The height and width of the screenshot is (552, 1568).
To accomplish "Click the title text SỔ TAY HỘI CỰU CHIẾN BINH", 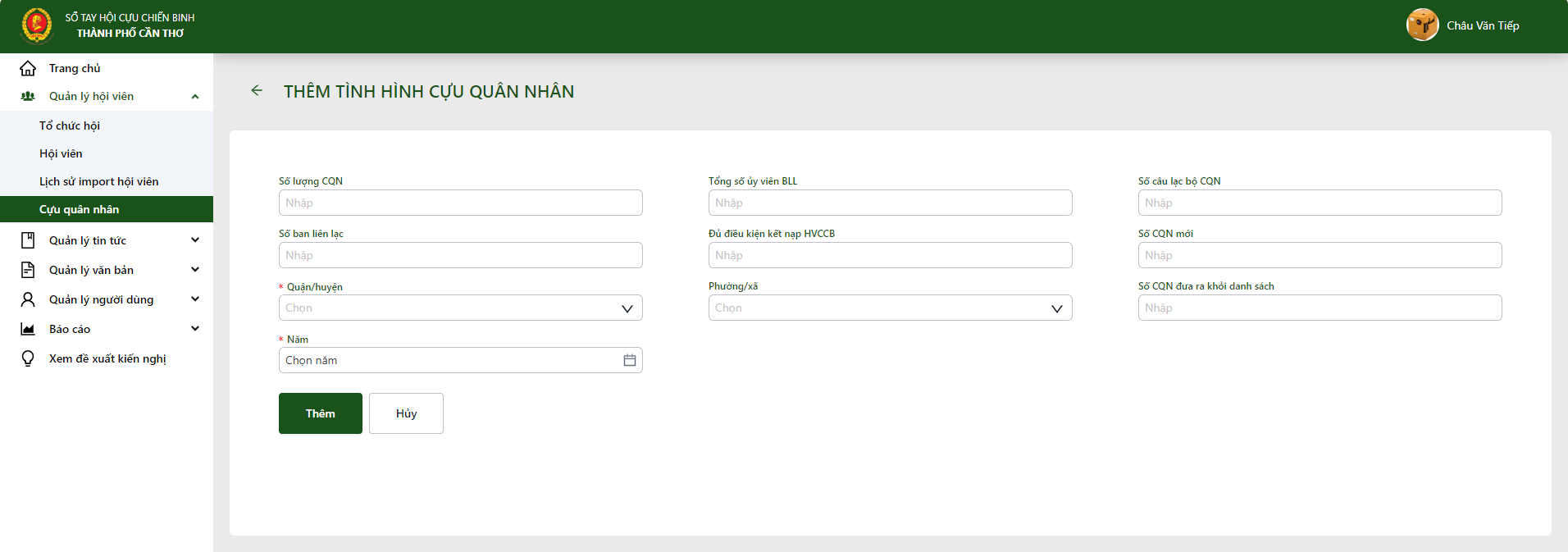I will [130, 17].
